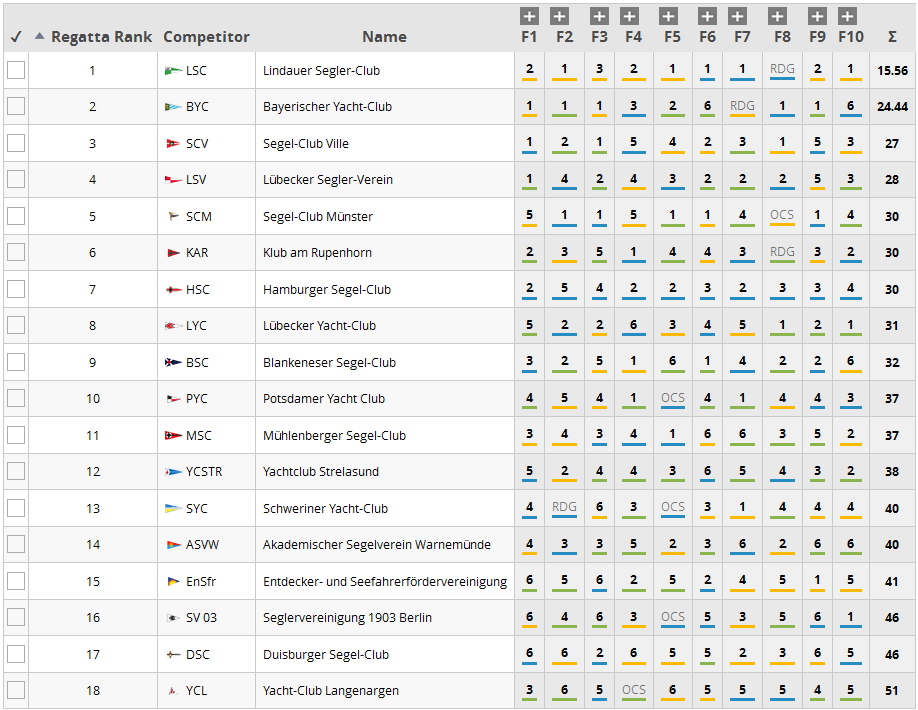
Task: Click the HSC club flag icon
Action: pyautogui.click(x=173, y=290)
